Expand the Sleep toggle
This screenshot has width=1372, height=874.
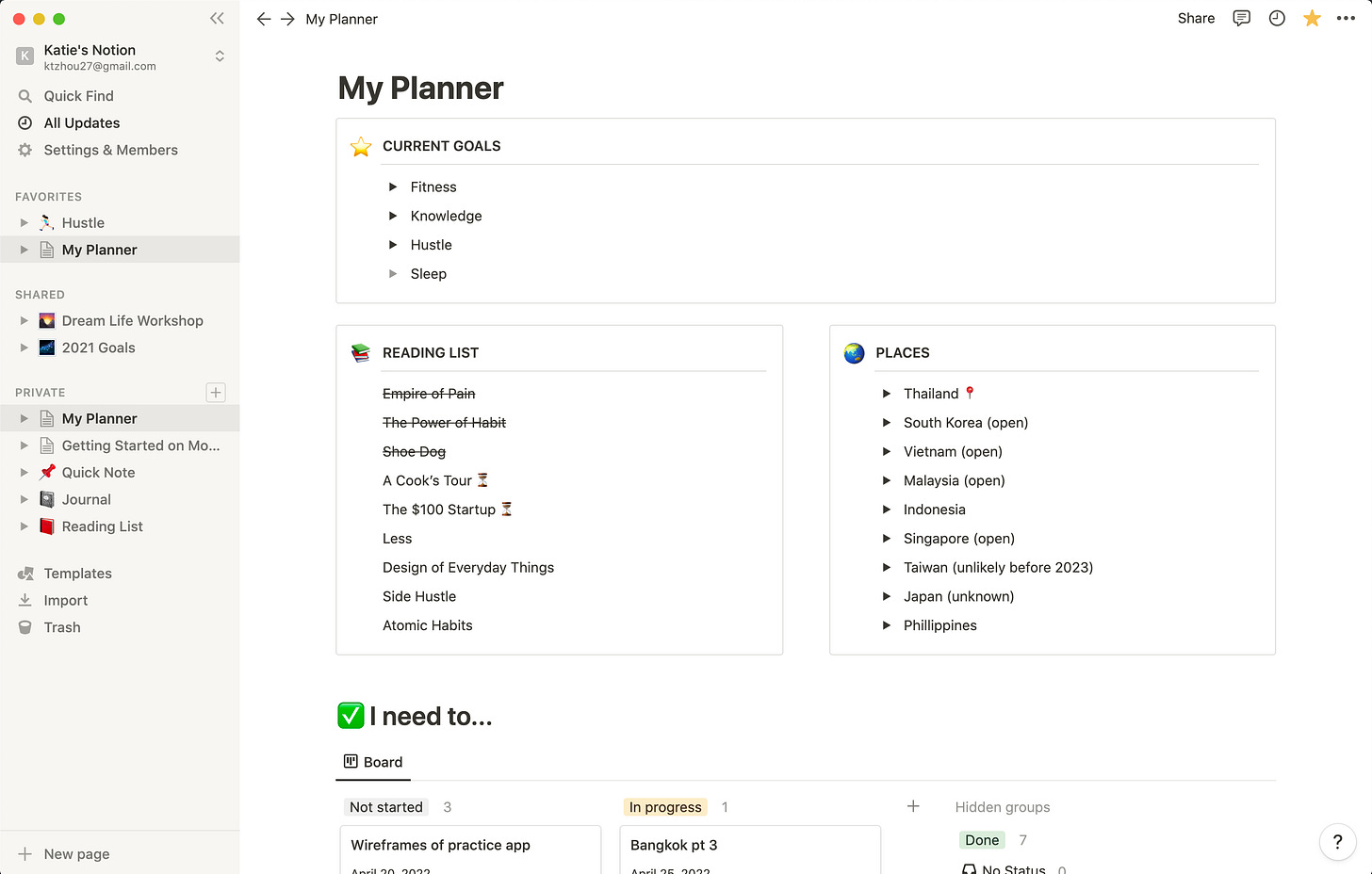[393, 274]
